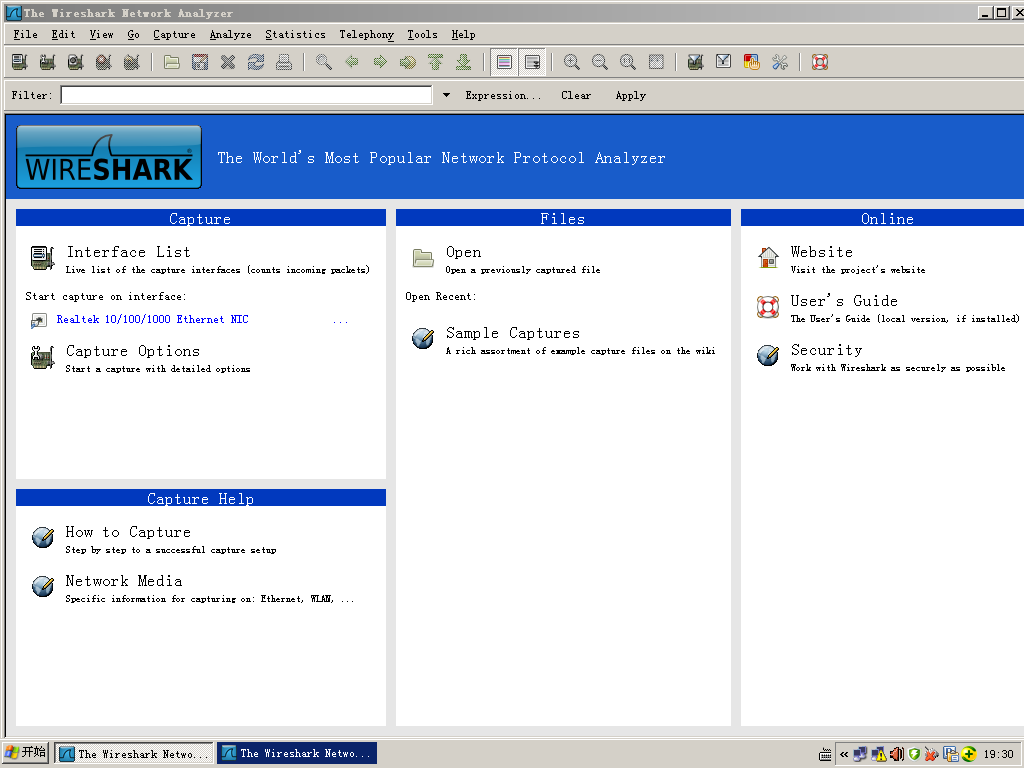The image size is (1024, 768).
Task: Open the Analyze menu
Action: pos(231,35)
